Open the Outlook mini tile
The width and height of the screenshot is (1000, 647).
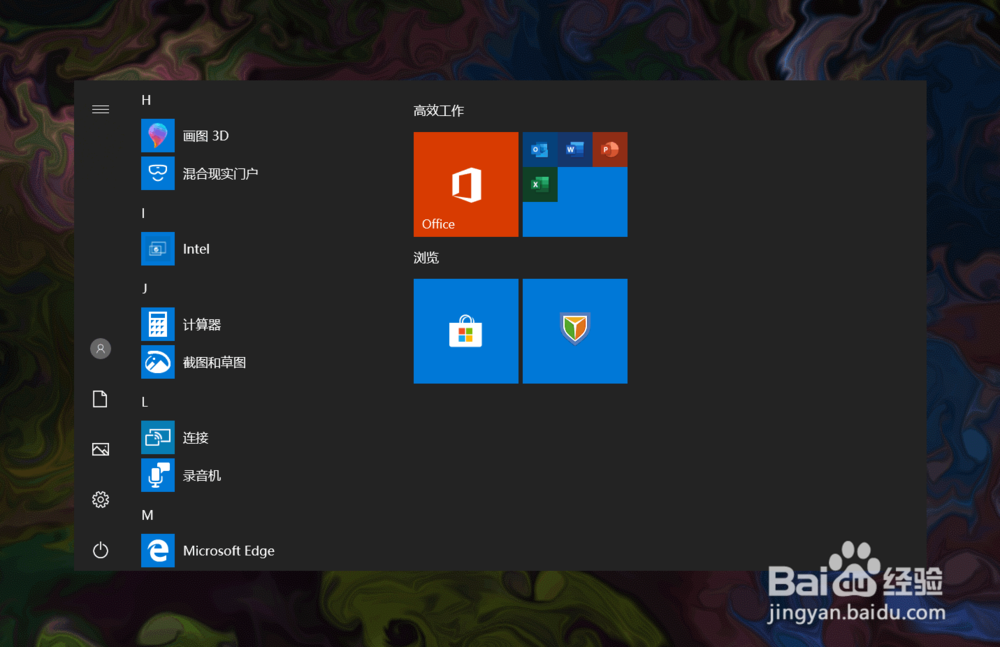(x=540, y=149)
